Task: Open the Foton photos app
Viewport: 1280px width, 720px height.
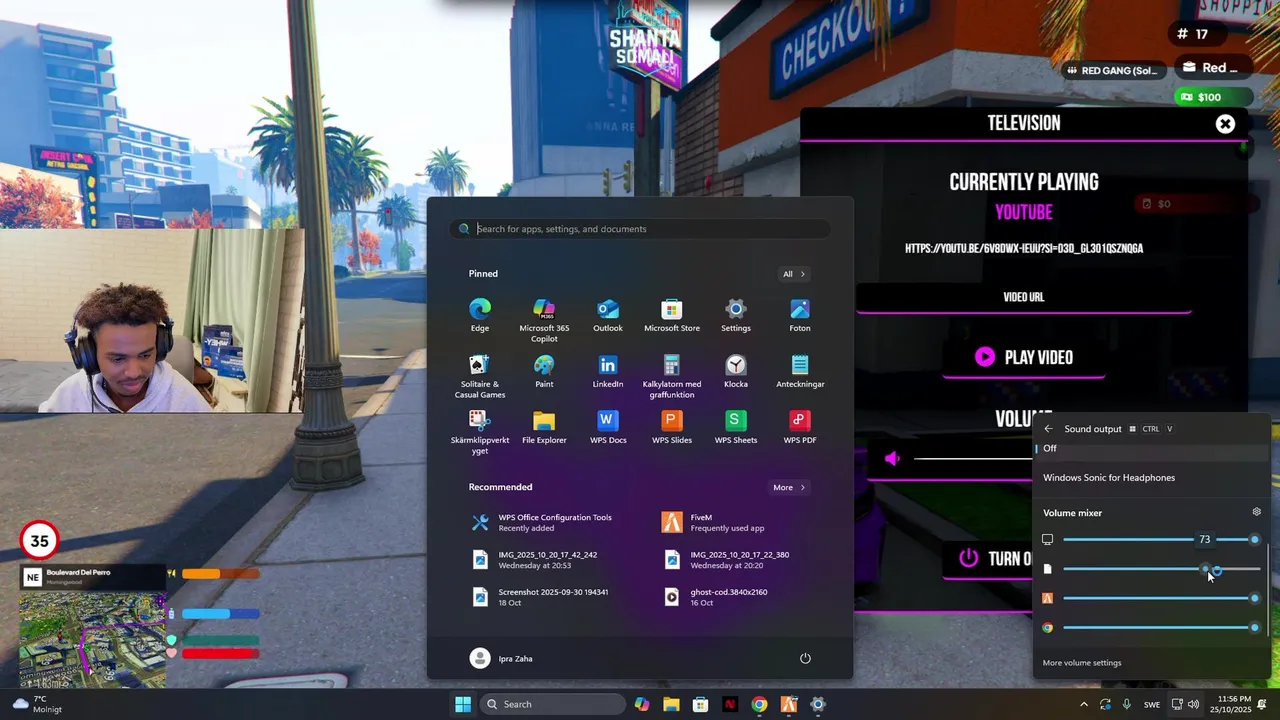Action: click(x=800, y=315)
